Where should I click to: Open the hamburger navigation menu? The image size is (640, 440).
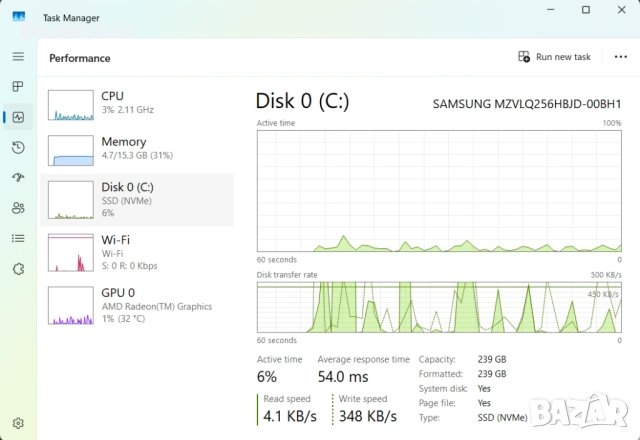[18, 57]
